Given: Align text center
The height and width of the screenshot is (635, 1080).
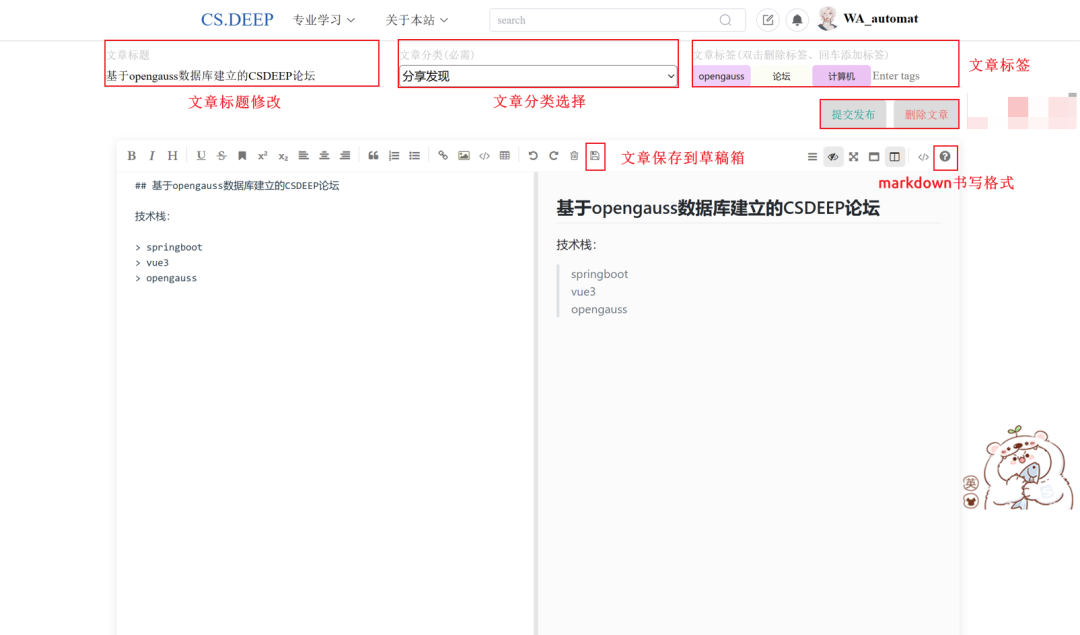Looking at the screenshot, I should pos(324,156).
